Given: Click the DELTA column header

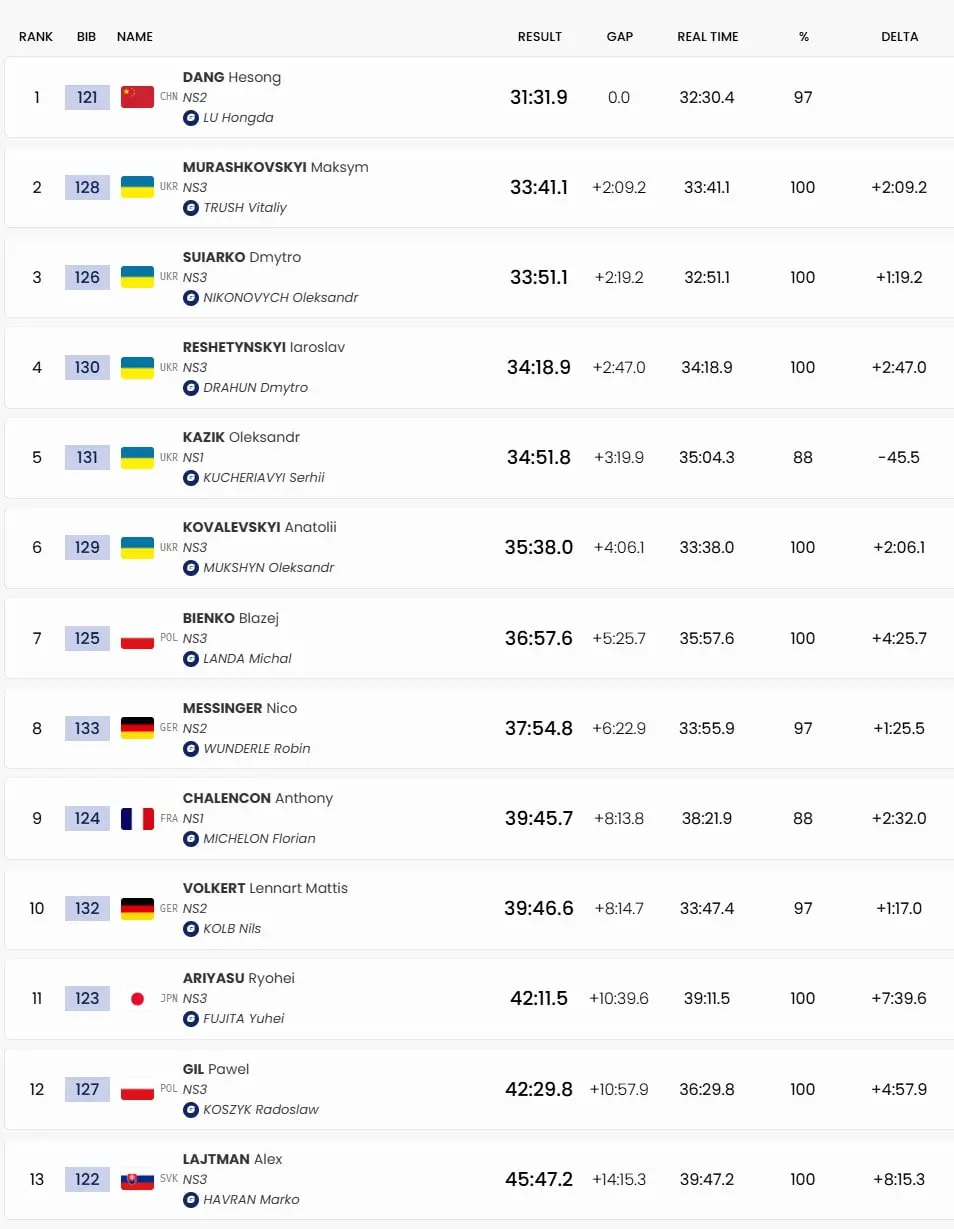Looking at the screenshot, I should coord(900,36).
